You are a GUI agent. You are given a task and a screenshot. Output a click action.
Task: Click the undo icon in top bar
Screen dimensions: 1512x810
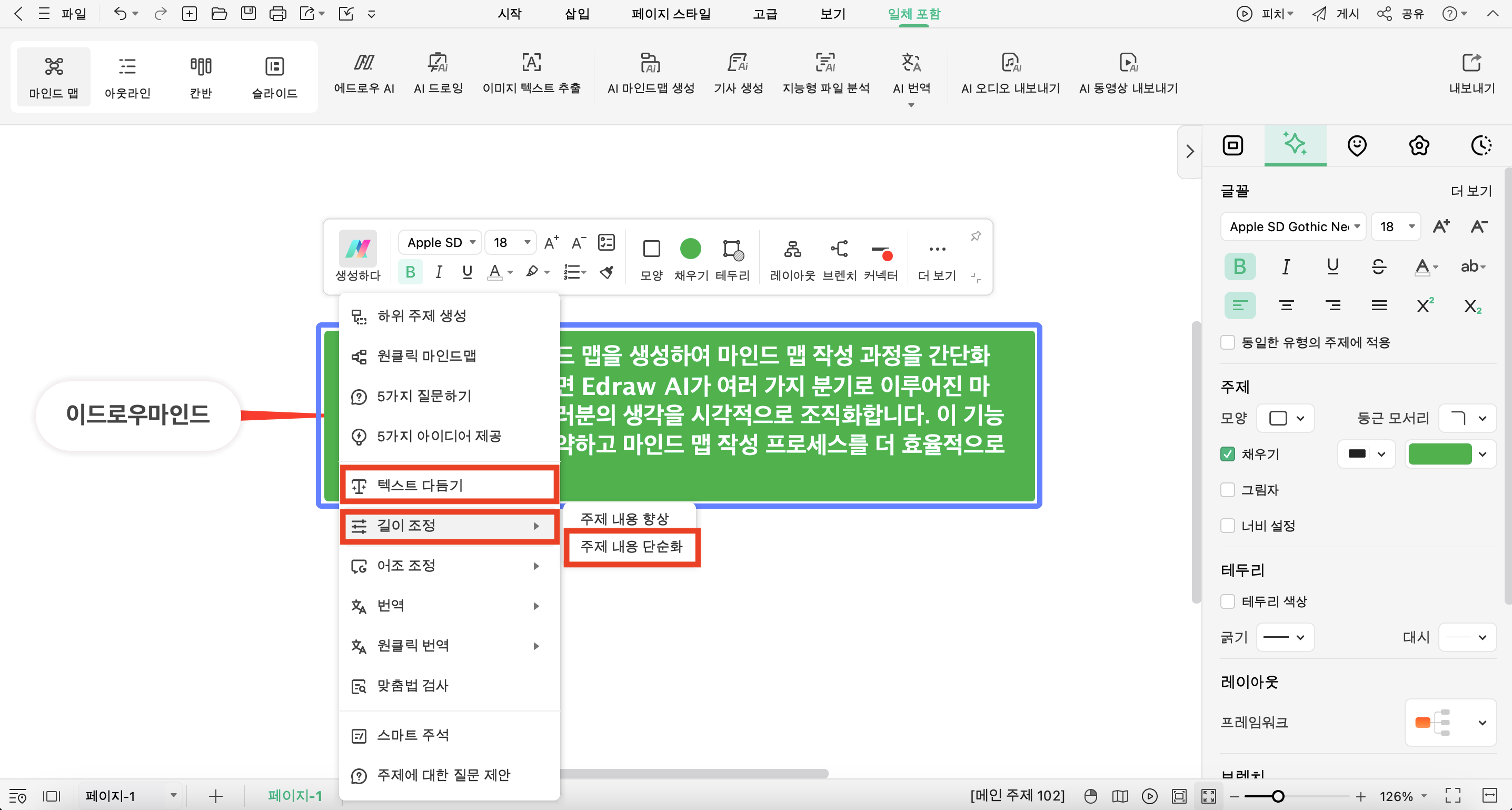(x=120, y=14)
